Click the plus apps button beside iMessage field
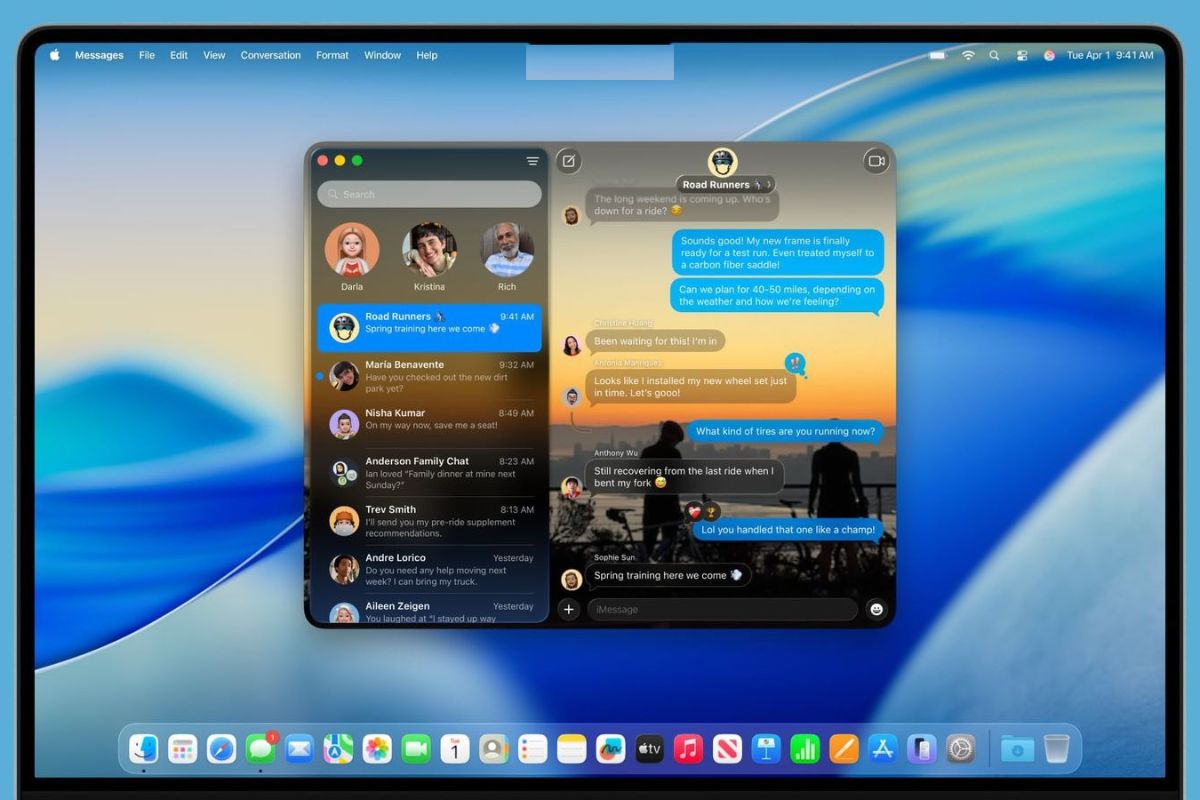Screen dimensions: 1200x800 (569, 609)
